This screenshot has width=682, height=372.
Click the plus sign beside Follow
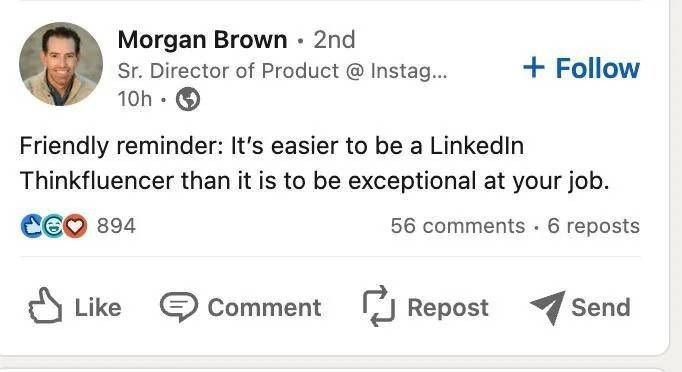coord(534,68)
